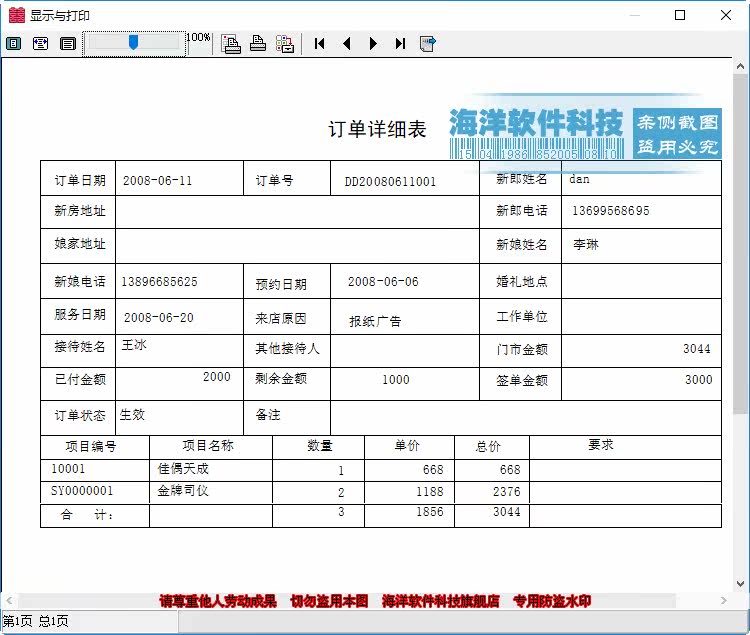Go to previous page
This screenshot has height=635, width=750.
pos(347,44)
